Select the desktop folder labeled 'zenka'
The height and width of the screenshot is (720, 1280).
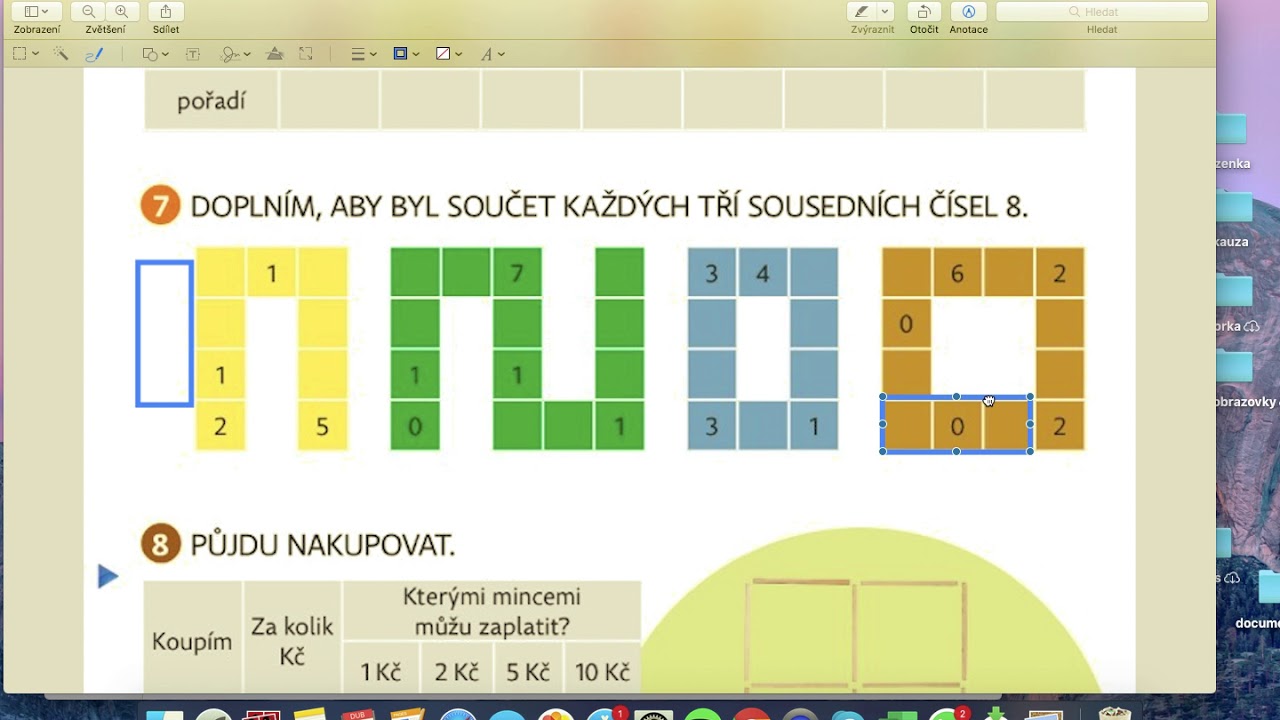click(1233, 141)
